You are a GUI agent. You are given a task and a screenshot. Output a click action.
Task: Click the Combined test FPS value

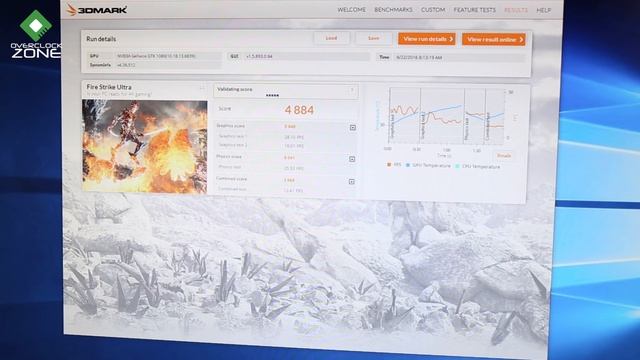tap(293, 190)
